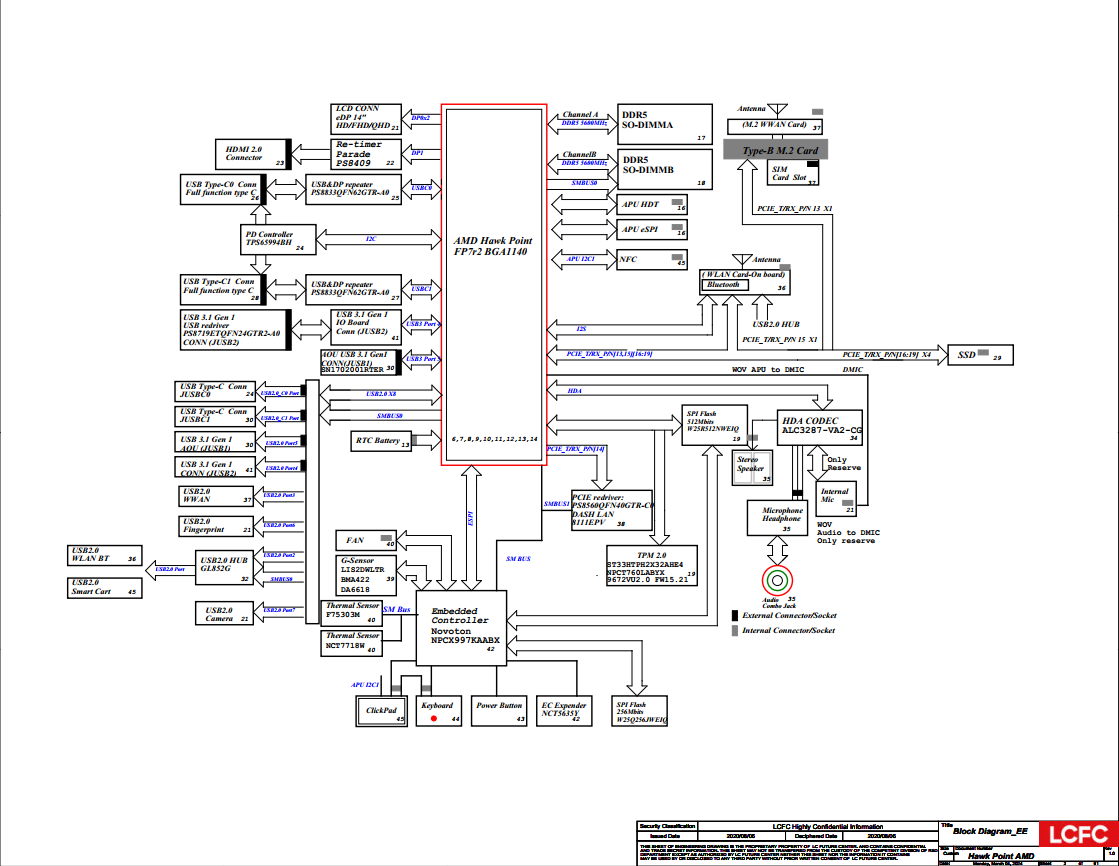Click the black External Connector/Socket legend square
This screenshot has height=866, width=1119.
pyautogui.click(x=735, y=615)
